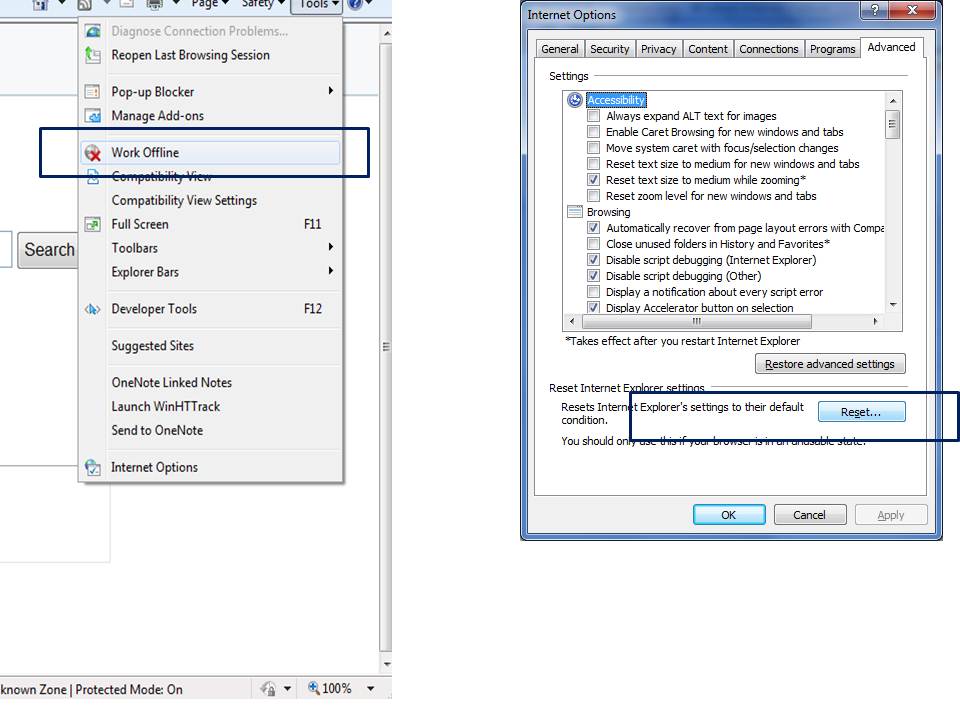
Task: Click the Internet Options help question-mark button
Action: (x=874, y=10)
